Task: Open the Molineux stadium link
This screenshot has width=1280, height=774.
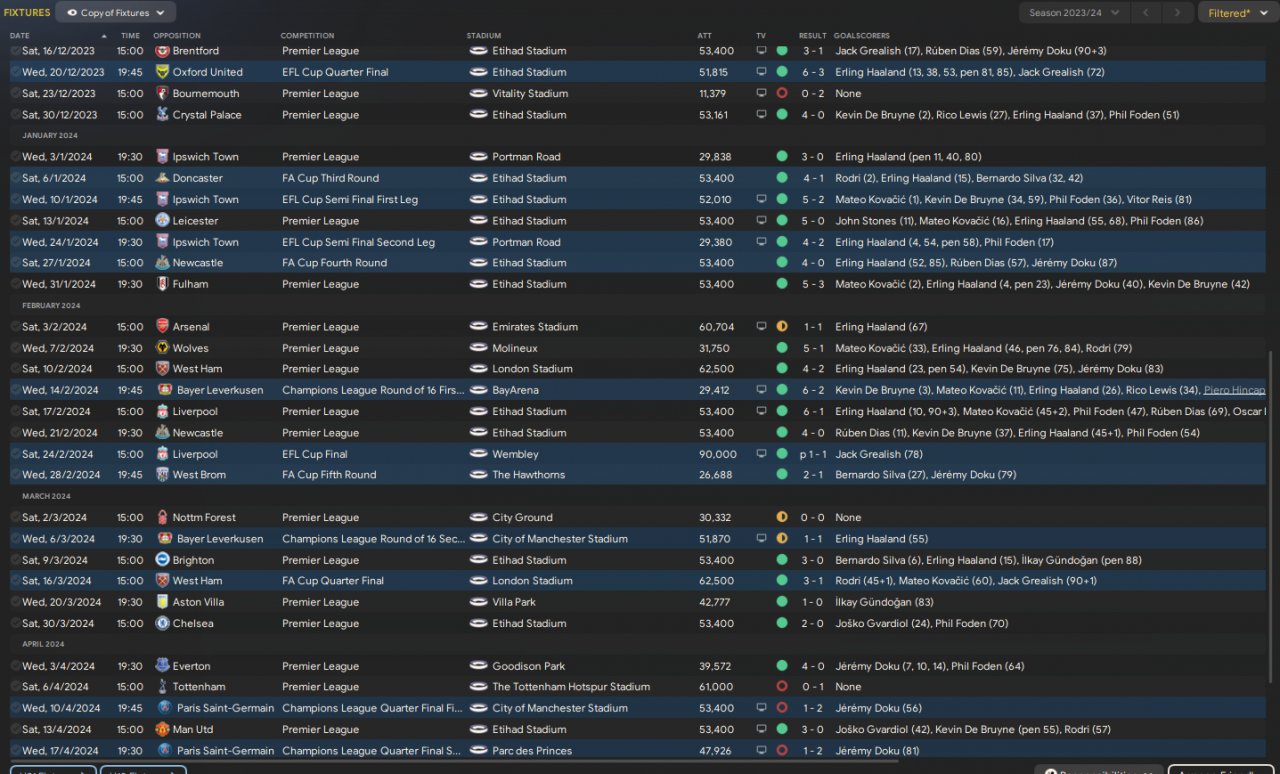Action: pos(515,348)
